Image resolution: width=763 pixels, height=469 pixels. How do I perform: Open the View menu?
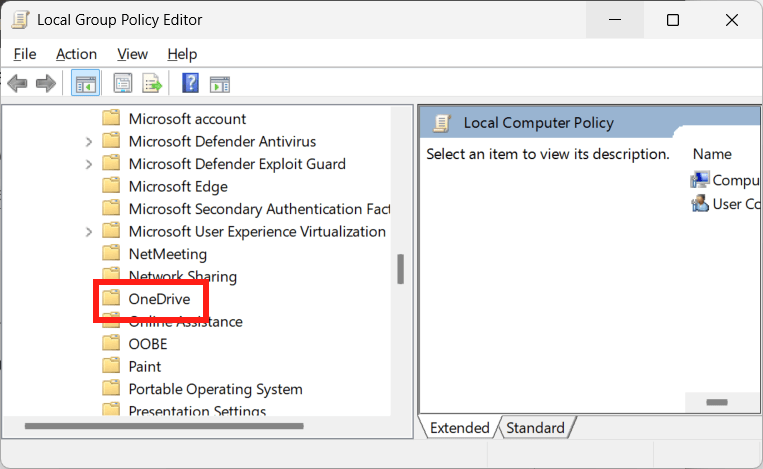coord(132,54)
